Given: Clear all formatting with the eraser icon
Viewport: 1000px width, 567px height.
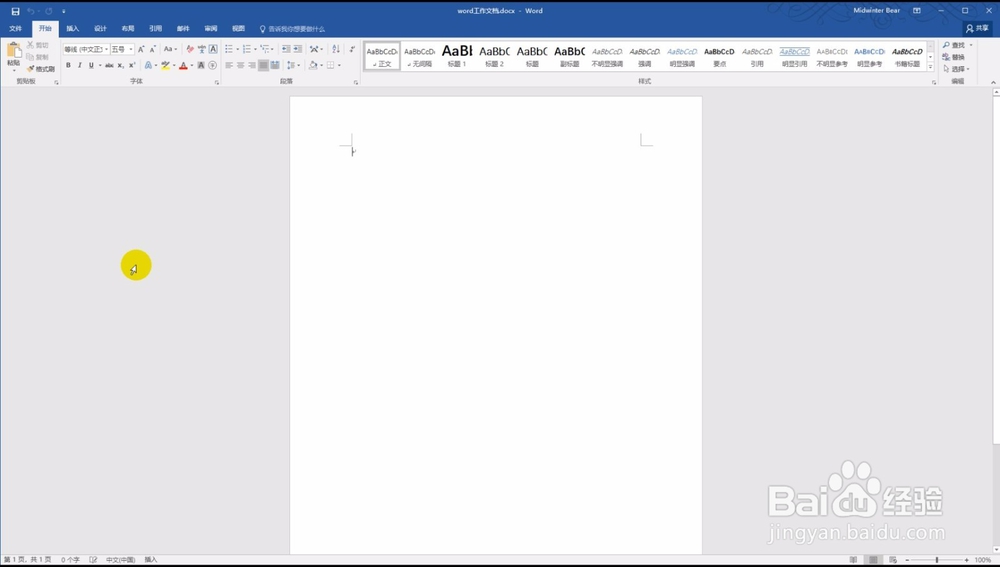Looking at the screenshot, I should tap(190, 49).
